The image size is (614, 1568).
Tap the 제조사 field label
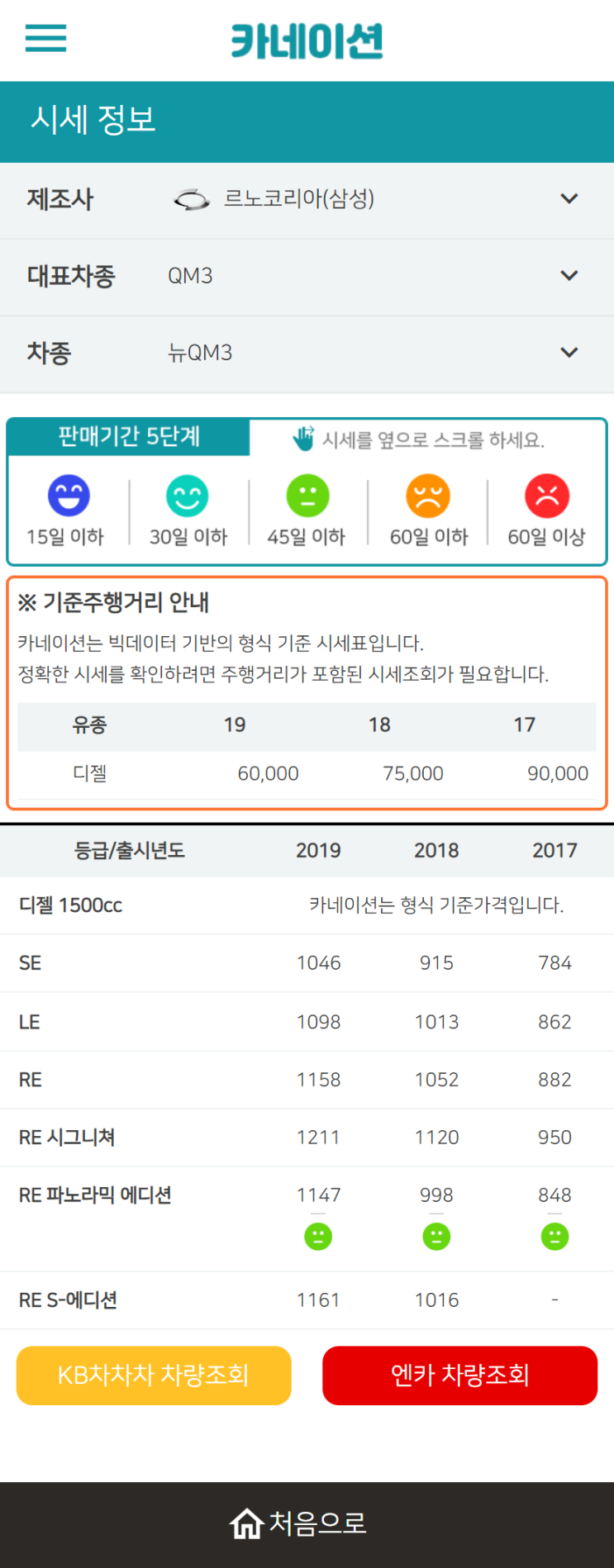(x=60, y=199)
